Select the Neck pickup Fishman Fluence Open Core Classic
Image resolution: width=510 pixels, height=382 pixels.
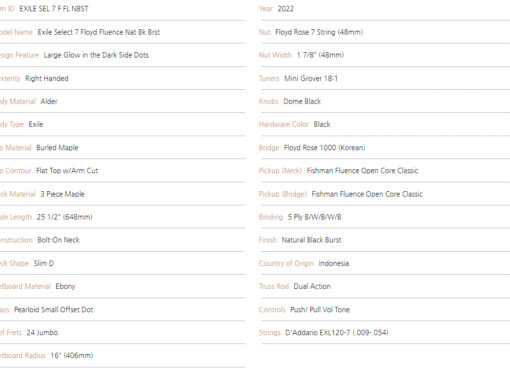click(x=362, y=171)
